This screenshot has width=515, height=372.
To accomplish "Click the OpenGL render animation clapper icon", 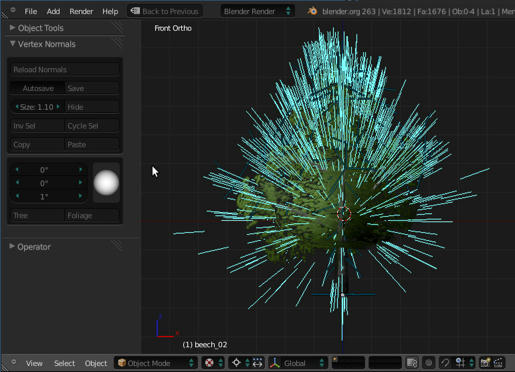I will pos(498,363).
